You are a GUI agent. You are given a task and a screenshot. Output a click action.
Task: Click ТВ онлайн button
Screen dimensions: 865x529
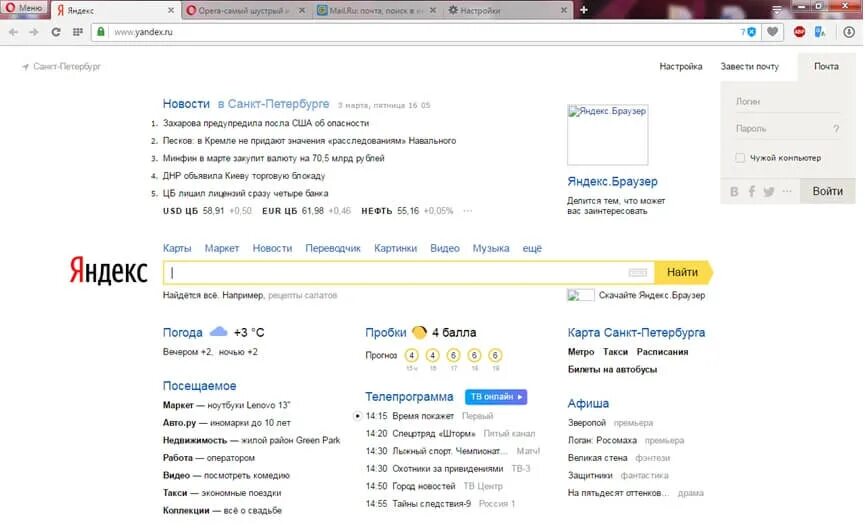coord(496,397)
